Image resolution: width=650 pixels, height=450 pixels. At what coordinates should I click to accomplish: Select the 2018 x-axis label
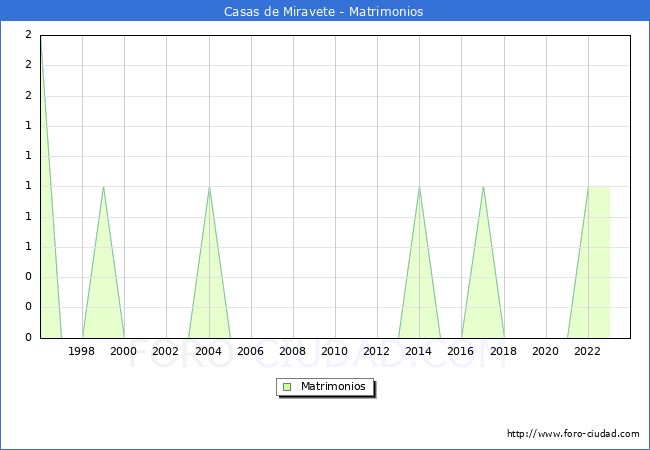[503, 351]
